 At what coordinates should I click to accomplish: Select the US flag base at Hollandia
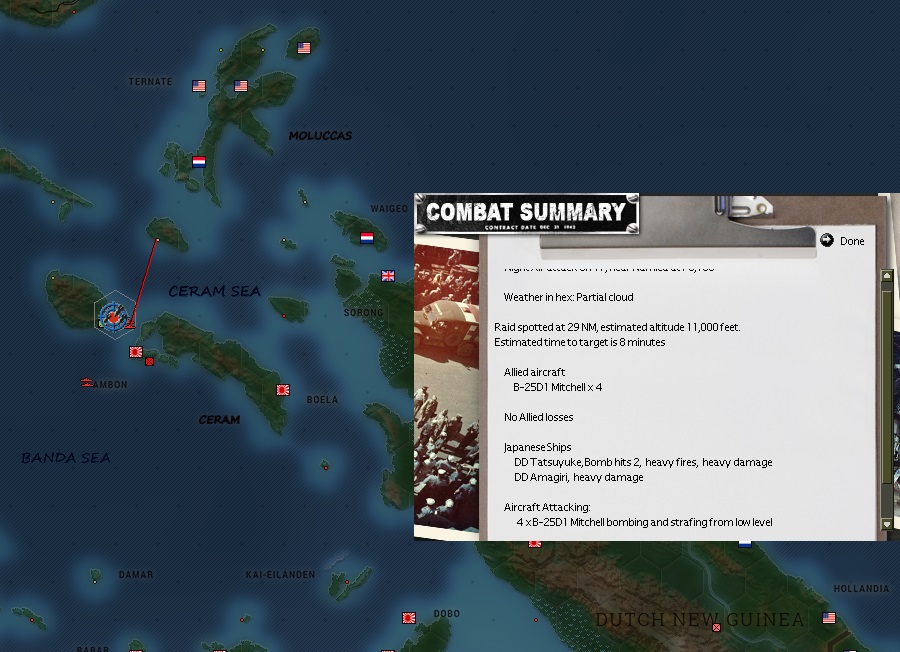(x=829, y=618)
